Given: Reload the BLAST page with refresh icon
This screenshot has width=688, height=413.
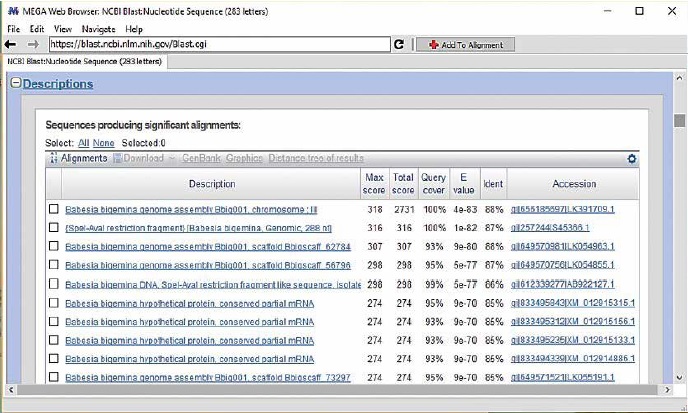Looking at the screenshot, I should [x=399, y=45].
